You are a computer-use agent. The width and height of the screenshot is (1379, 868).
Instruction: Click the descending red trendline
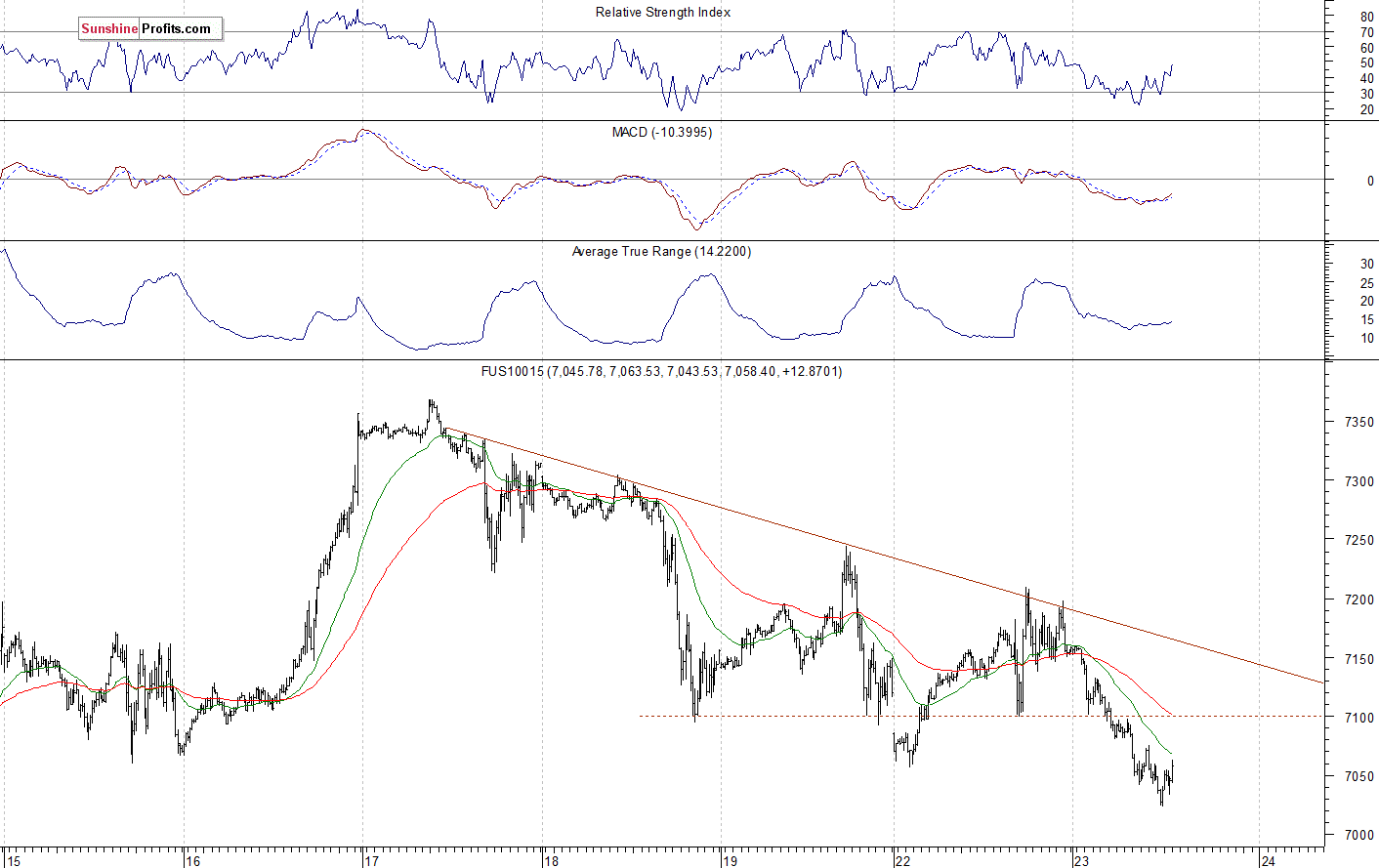point(884,557)
